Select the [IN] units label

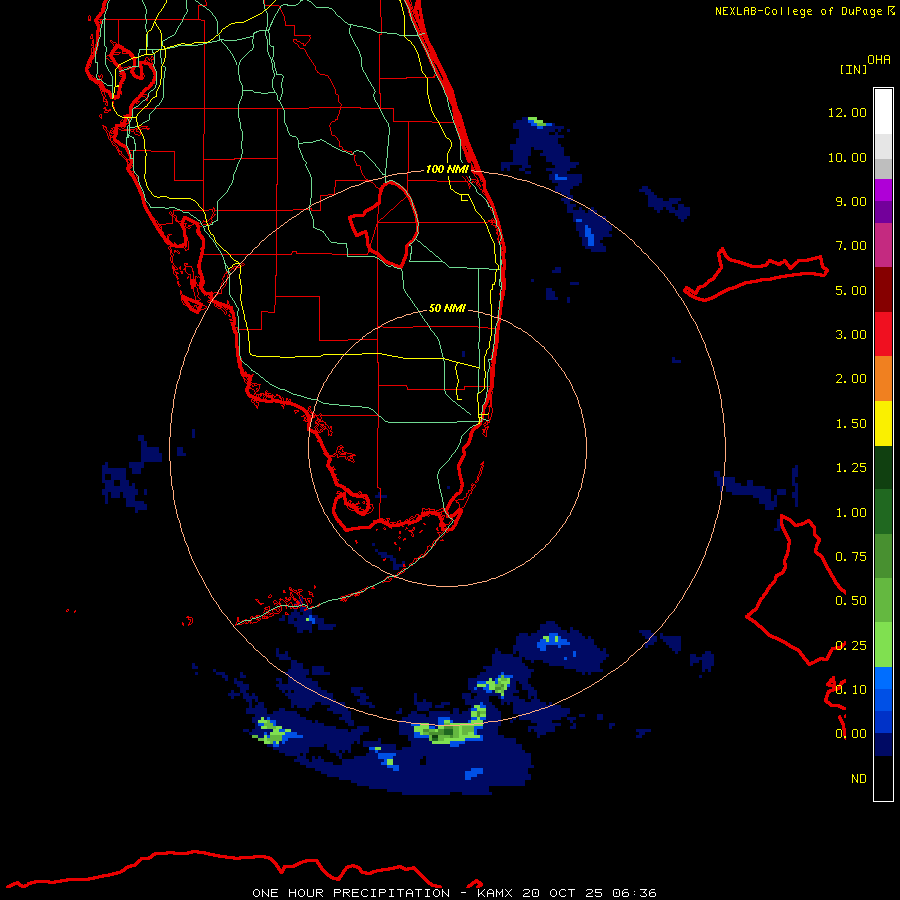pyautogui.click(x=853, y=69)
